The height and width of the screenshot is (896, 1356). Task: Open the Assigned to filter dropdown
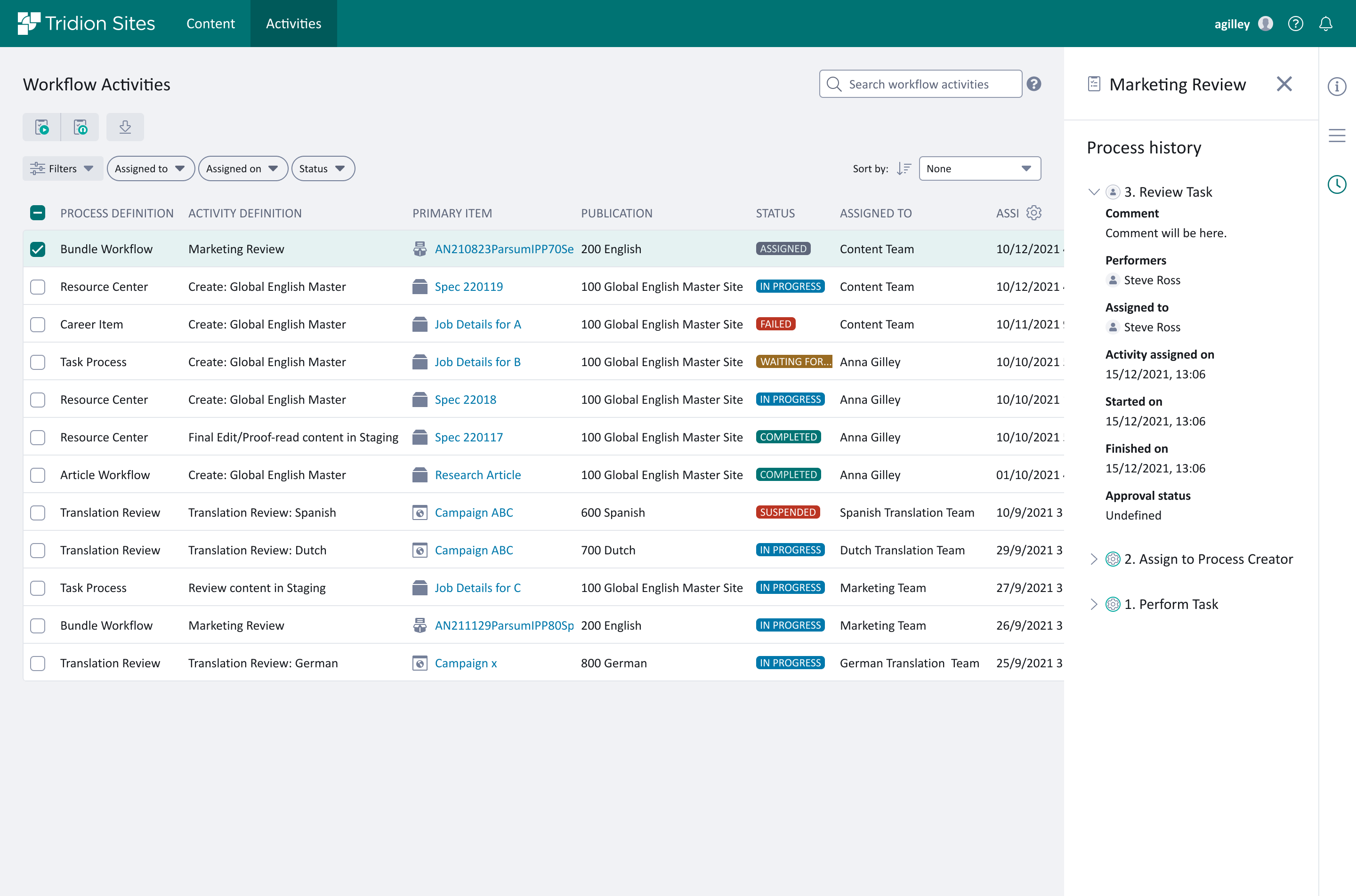point(150,168)
